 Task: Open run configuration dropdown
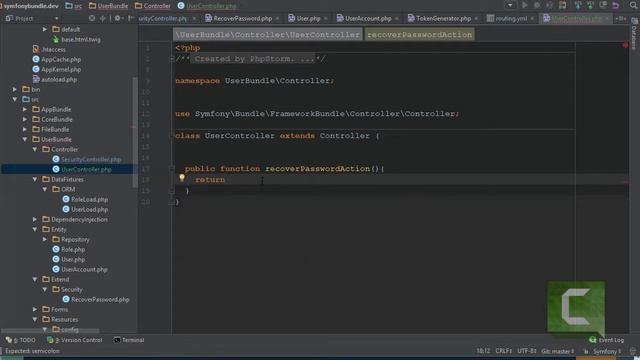click(x=510, y=5)
